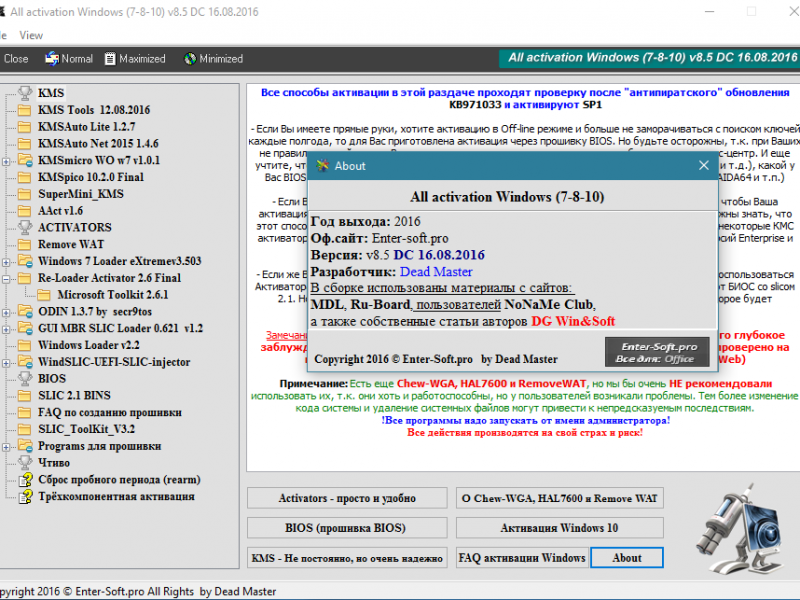Select the 'Windows 7 Loader eXtremev3.503' tree item
The image size is (800, 600).
click(x=120, y=261)
